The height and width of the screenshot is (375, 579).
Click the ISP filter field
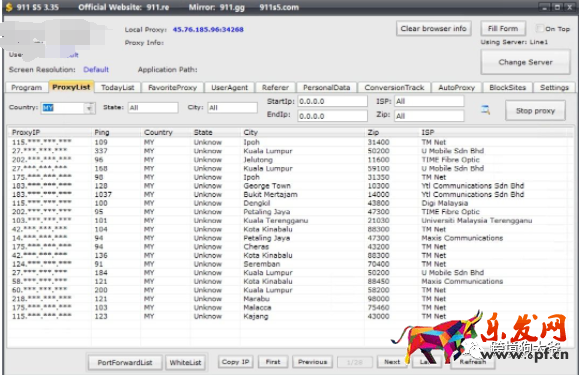coord(429,101)
